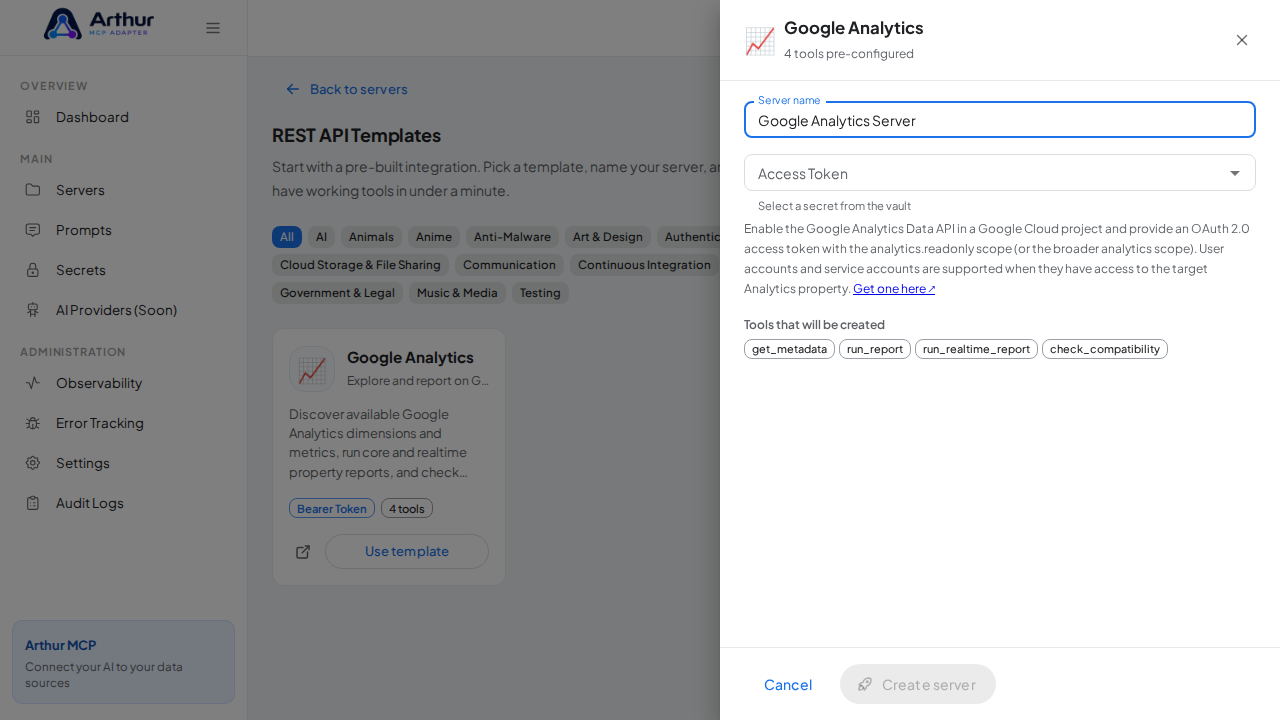Follow the Get one here link

tap(894, 289)
